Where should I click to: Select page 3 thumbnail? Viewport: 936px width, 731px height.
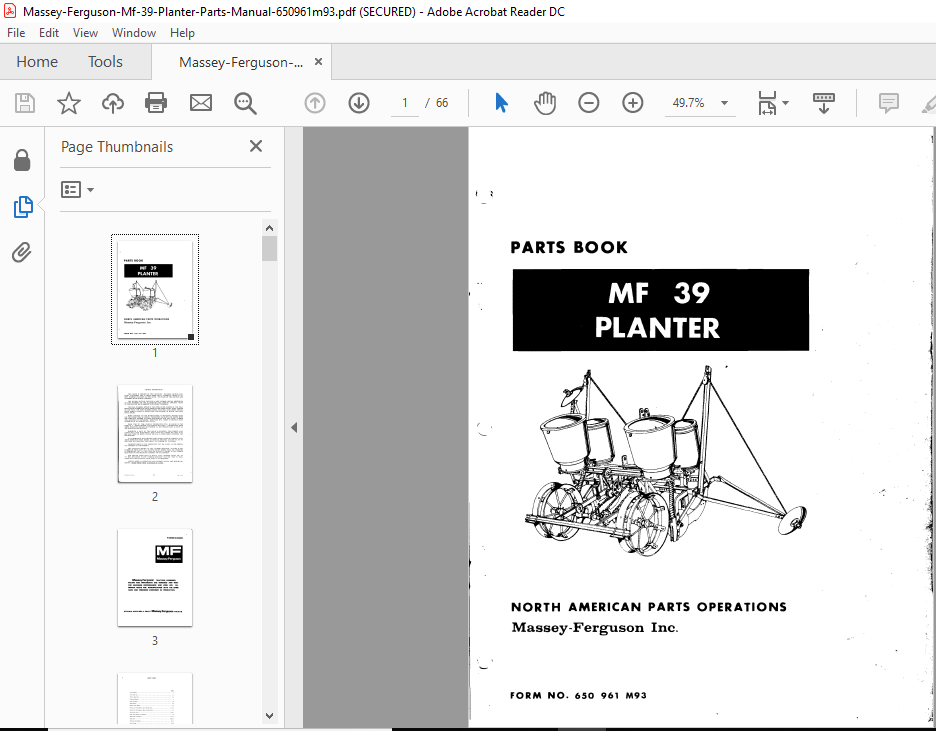155,578
